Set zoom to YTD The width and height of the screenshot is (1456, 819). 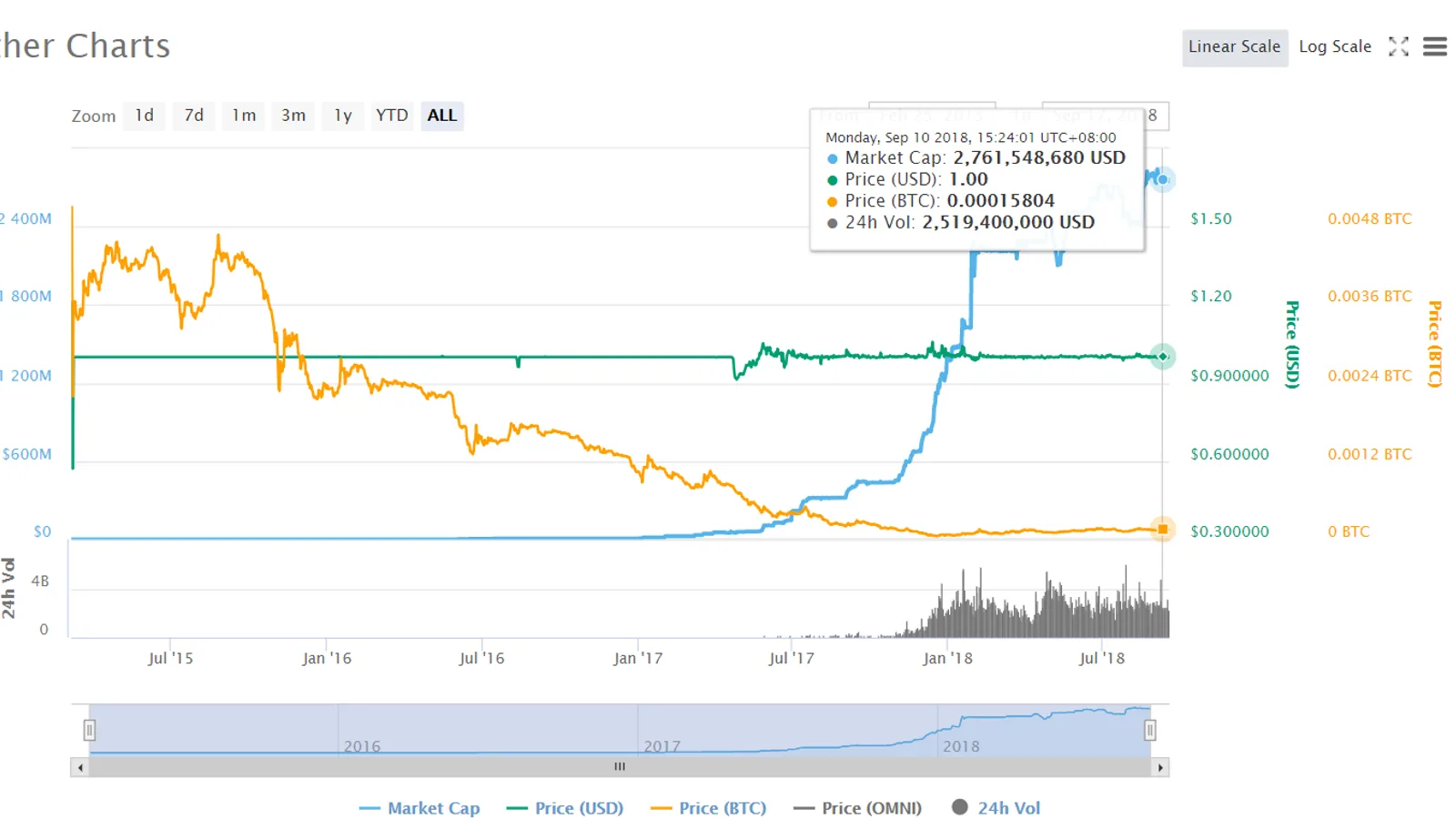pos(392,116)
